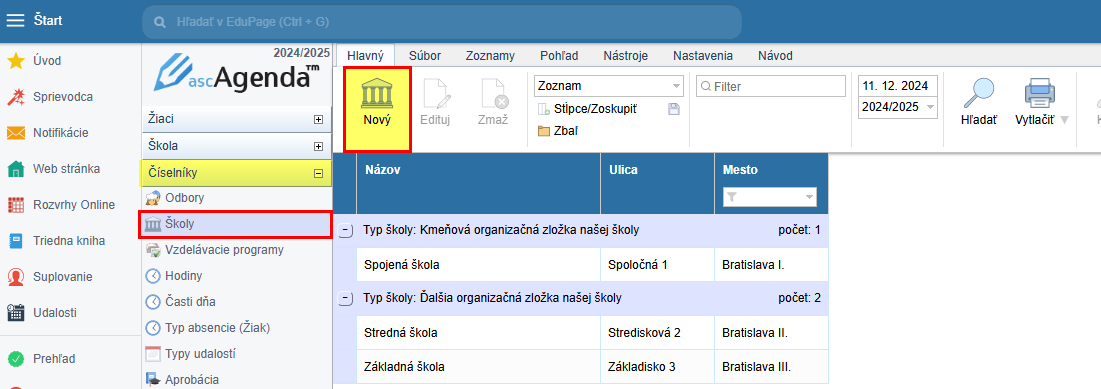1101x389 pixels.
Task: Switch to the Zoznamy tab
Action: point(490,55)
